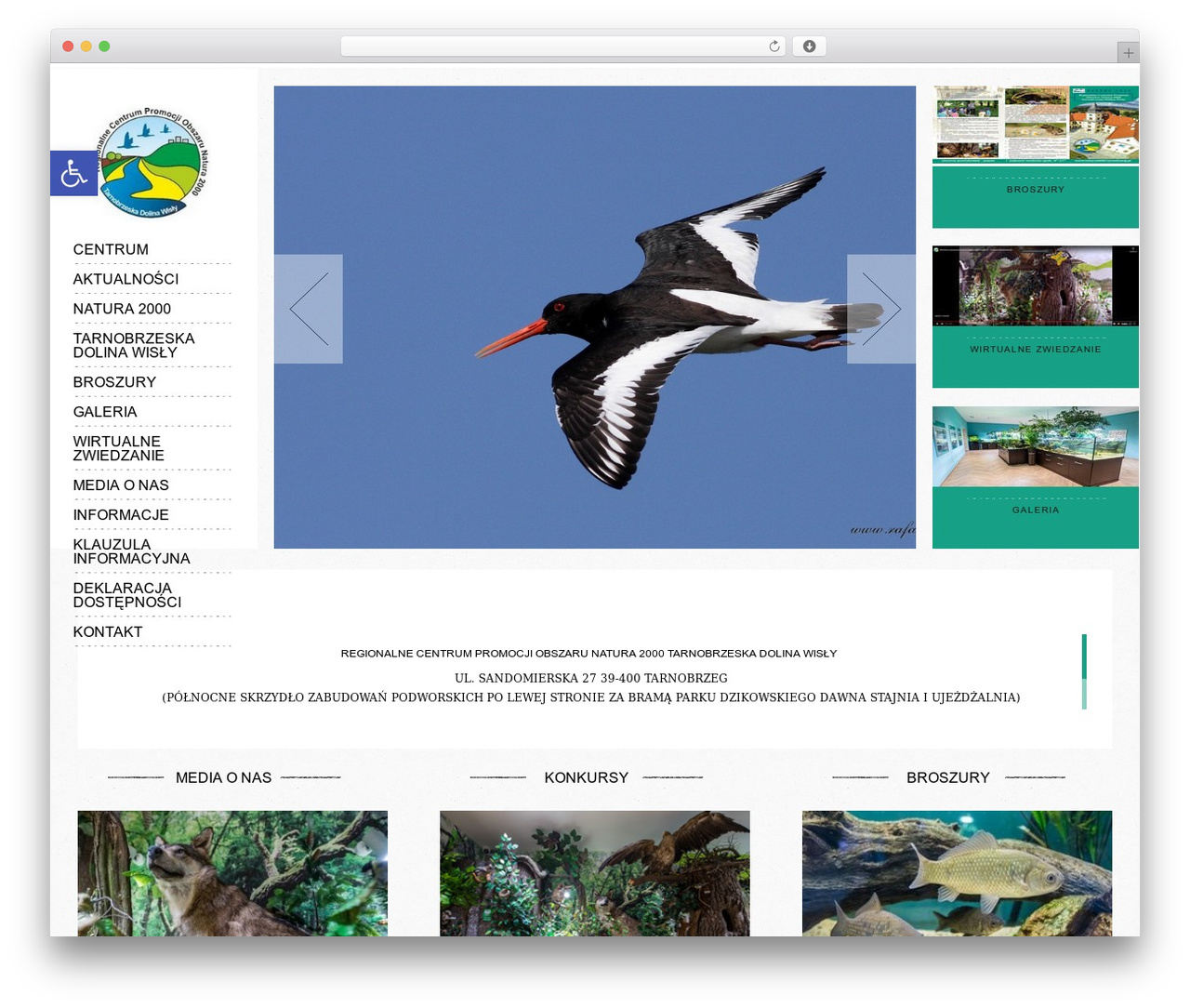
Task: Open KLAUZULA INFORMACYJNA page
Action: point(131,551)
